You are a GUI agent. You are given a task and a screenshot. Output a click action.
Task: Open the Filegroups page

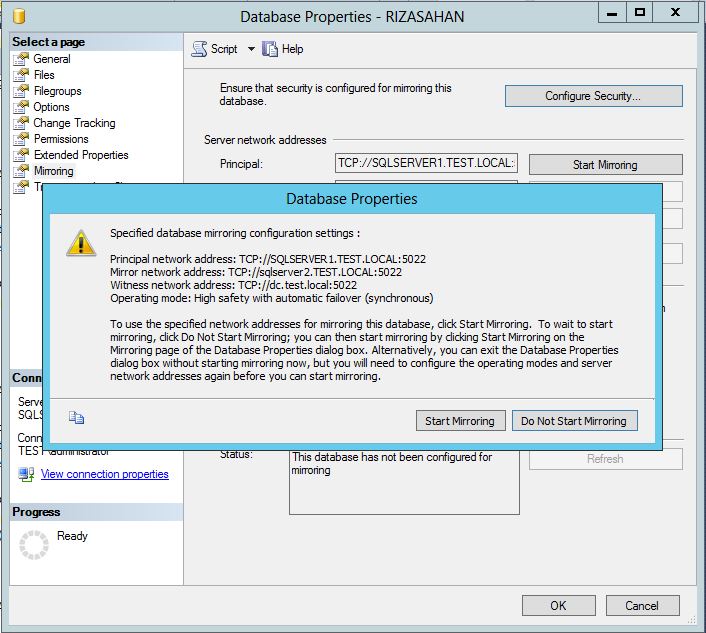point(57,91)
